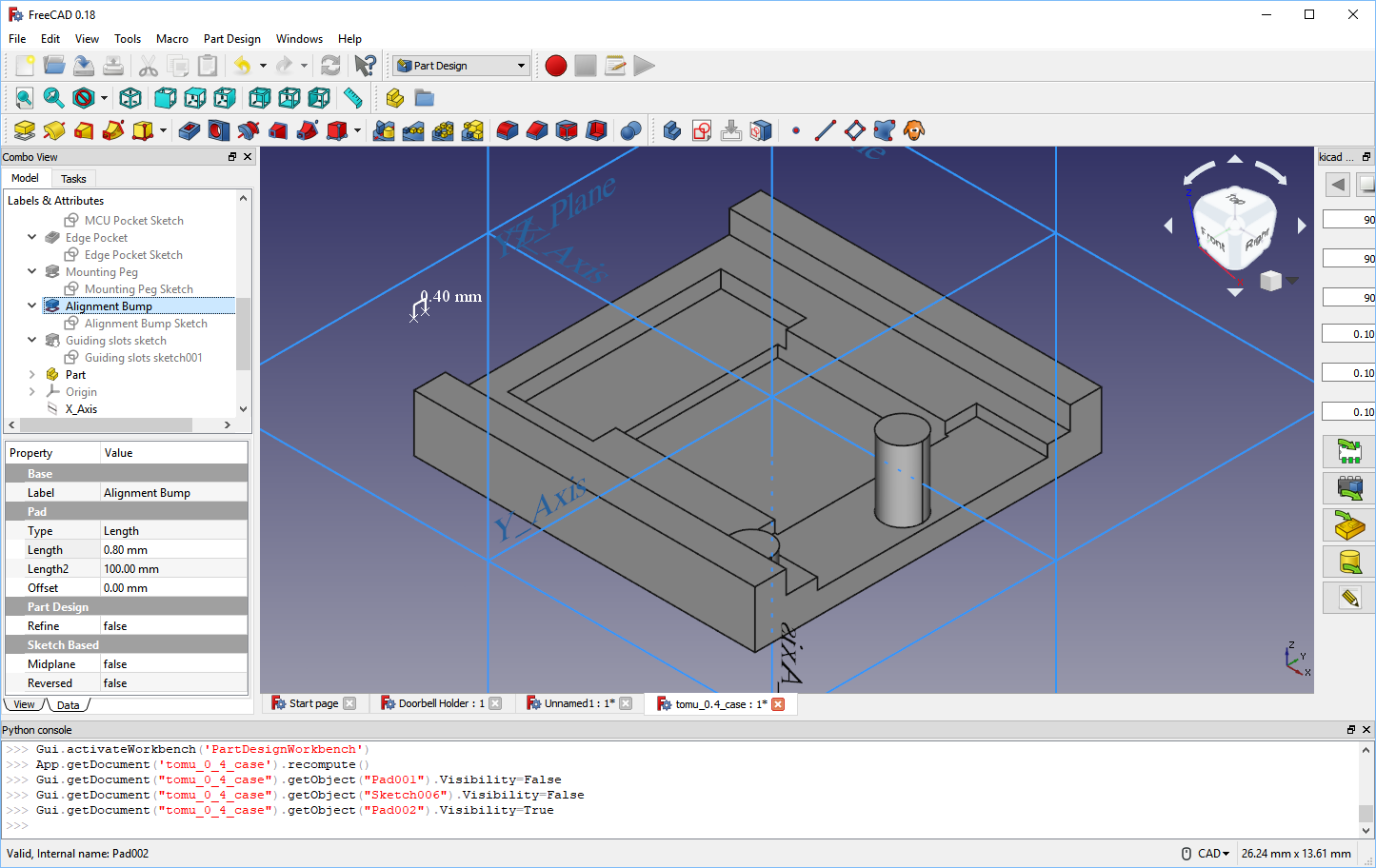1376x868 pixels.
Task: Collapse the Alignment Bump tree node
Action: (x=31, y=306)
